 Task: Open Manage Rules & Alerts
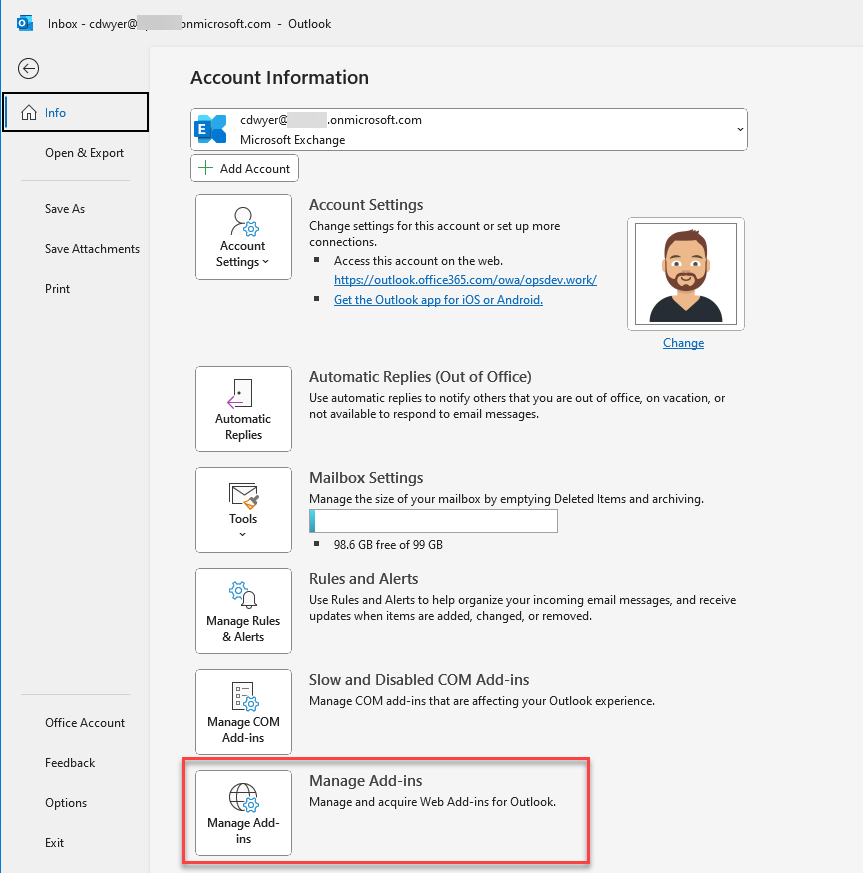[243, 611]
